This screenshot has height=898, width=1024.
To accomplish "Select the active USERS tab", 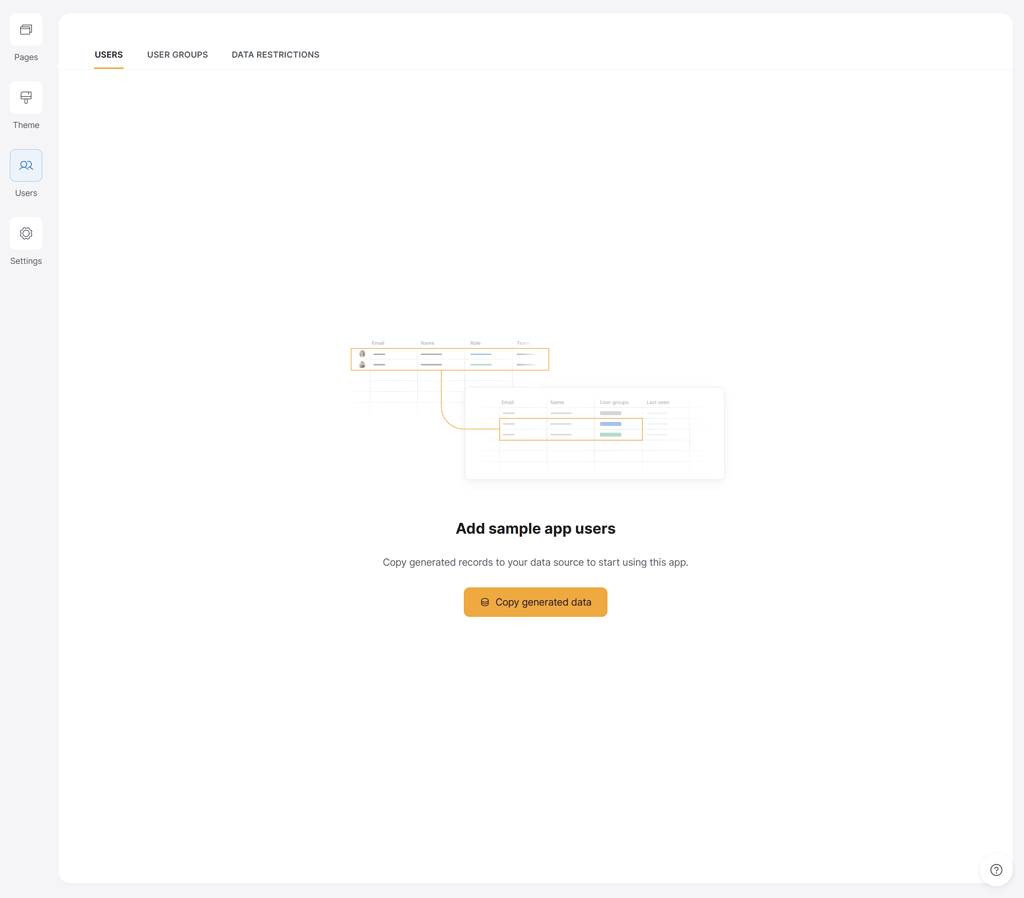I will (108, 55).
